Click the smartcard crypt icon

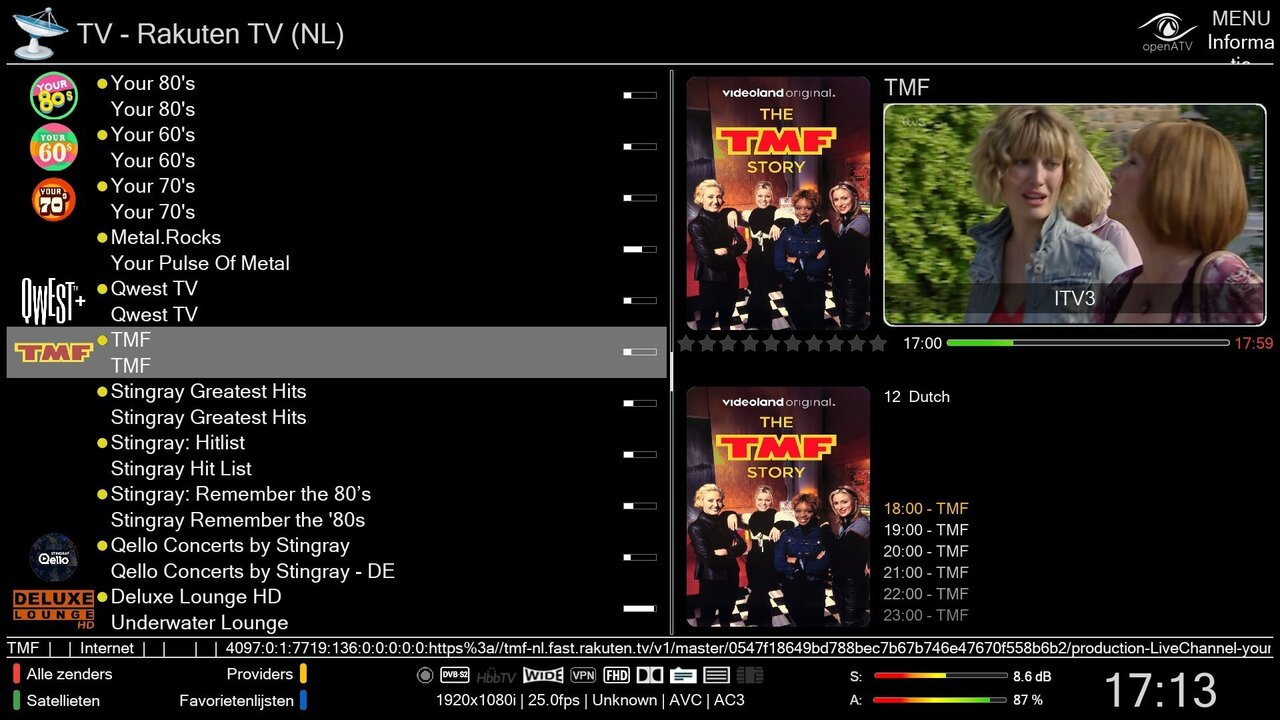tap(750, 675)
